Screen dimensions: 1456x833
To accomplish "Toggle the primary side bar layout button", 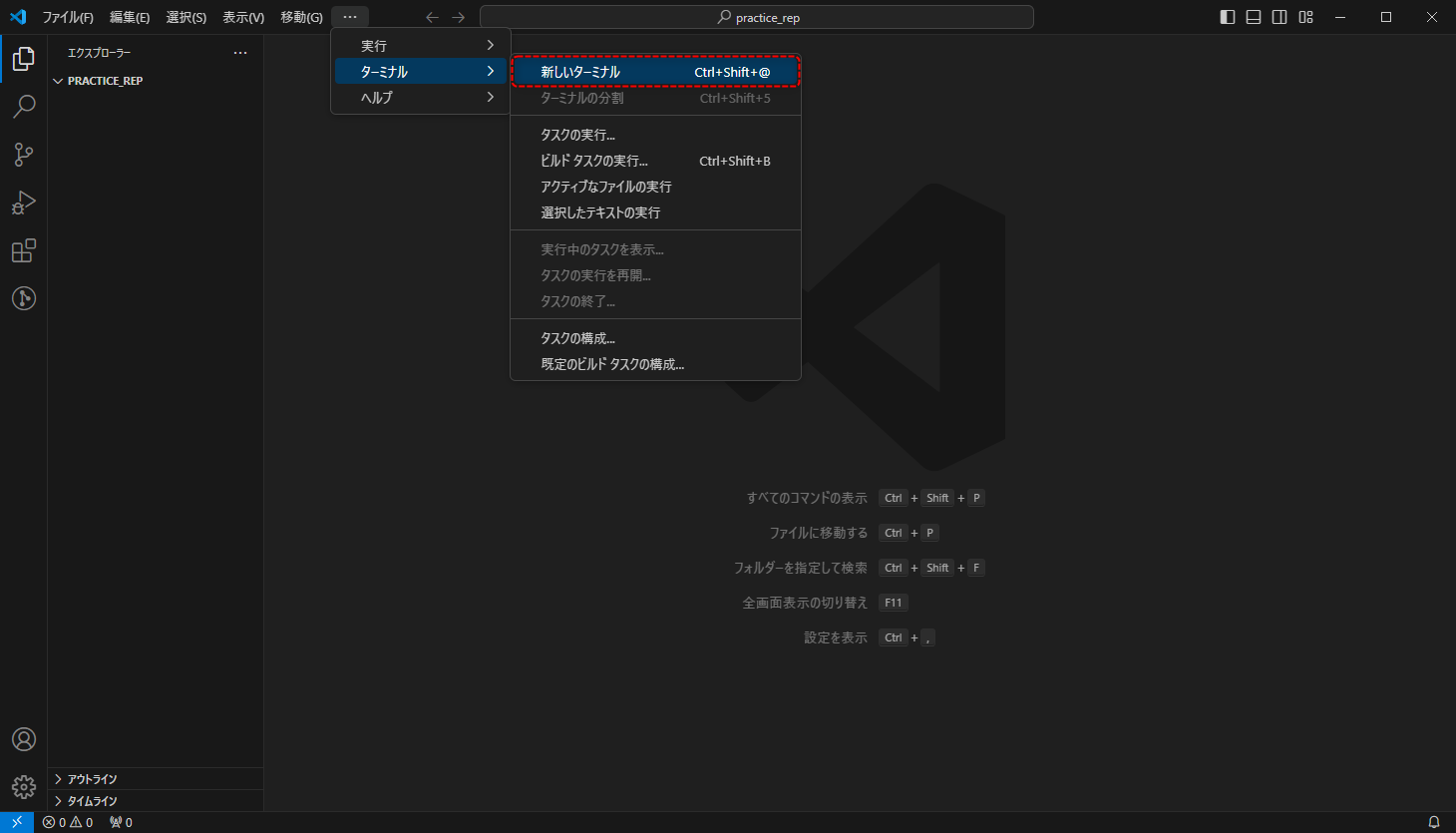I will click(x=1228, y=17).
